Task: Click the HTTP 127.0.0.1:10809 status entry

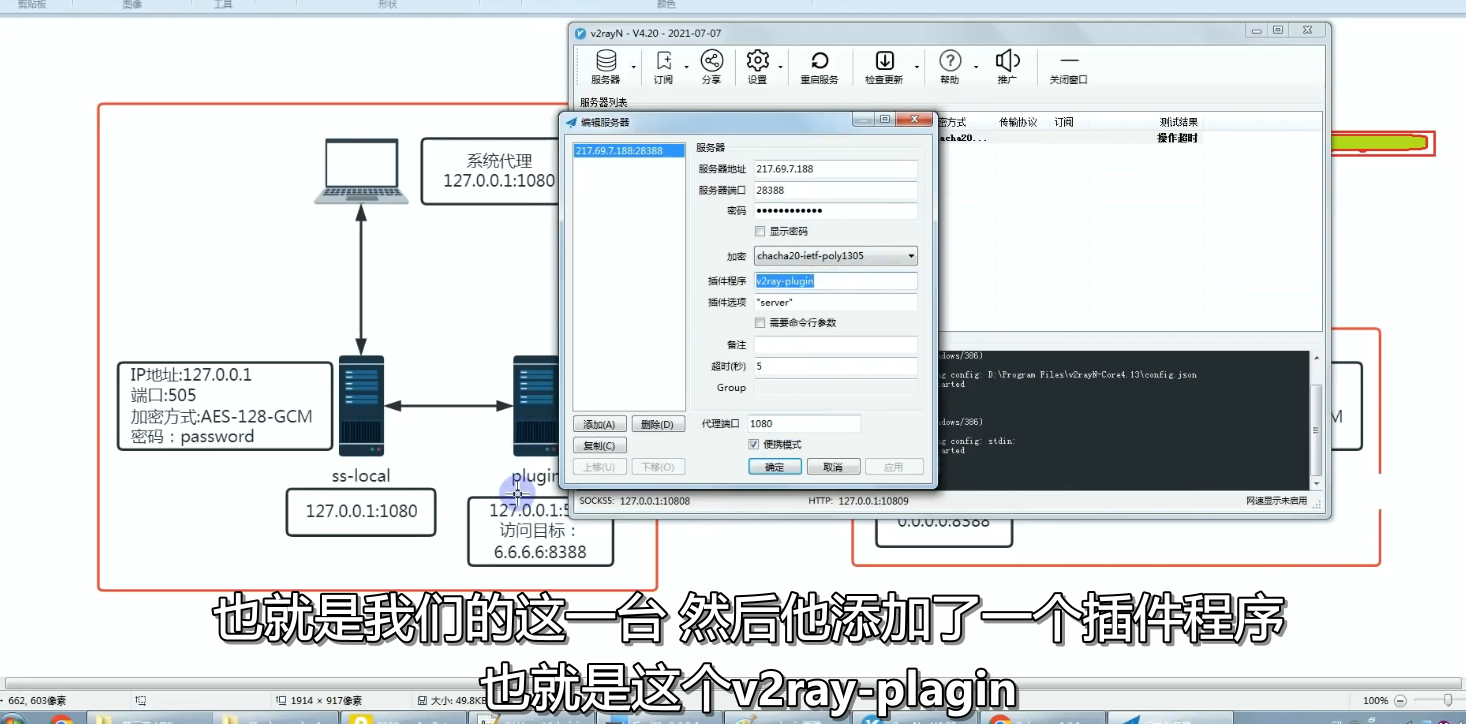Action: pyautogui.click(x=858, y=501)
